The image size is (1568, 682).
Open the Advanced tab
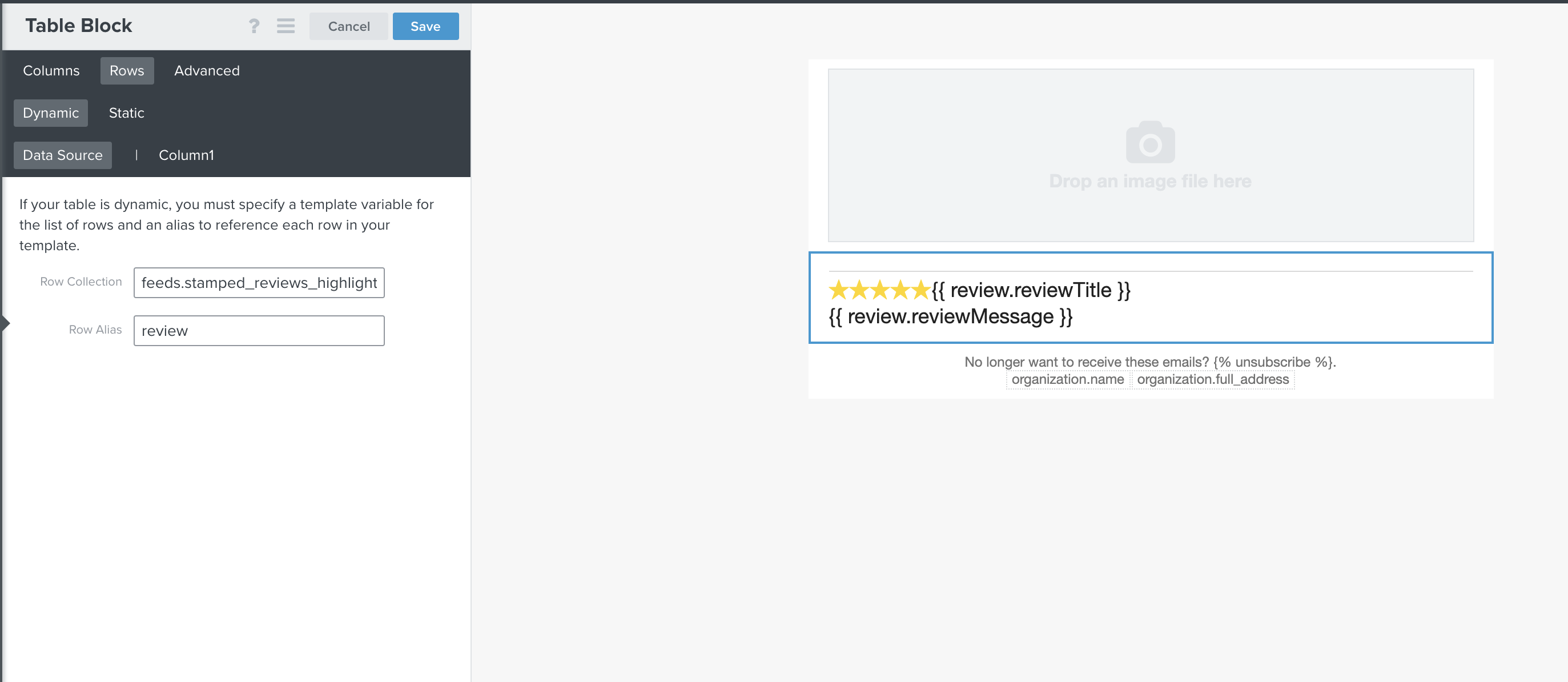click(x=207, y=71)
